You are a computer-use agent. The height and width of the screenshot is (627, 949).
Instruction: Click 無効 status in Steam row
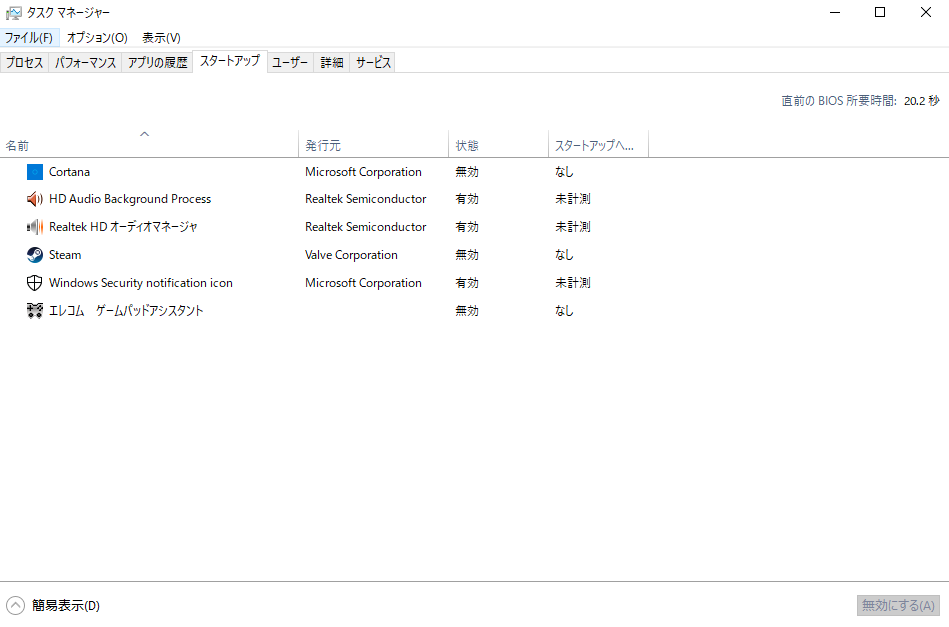tap(467, 255)
